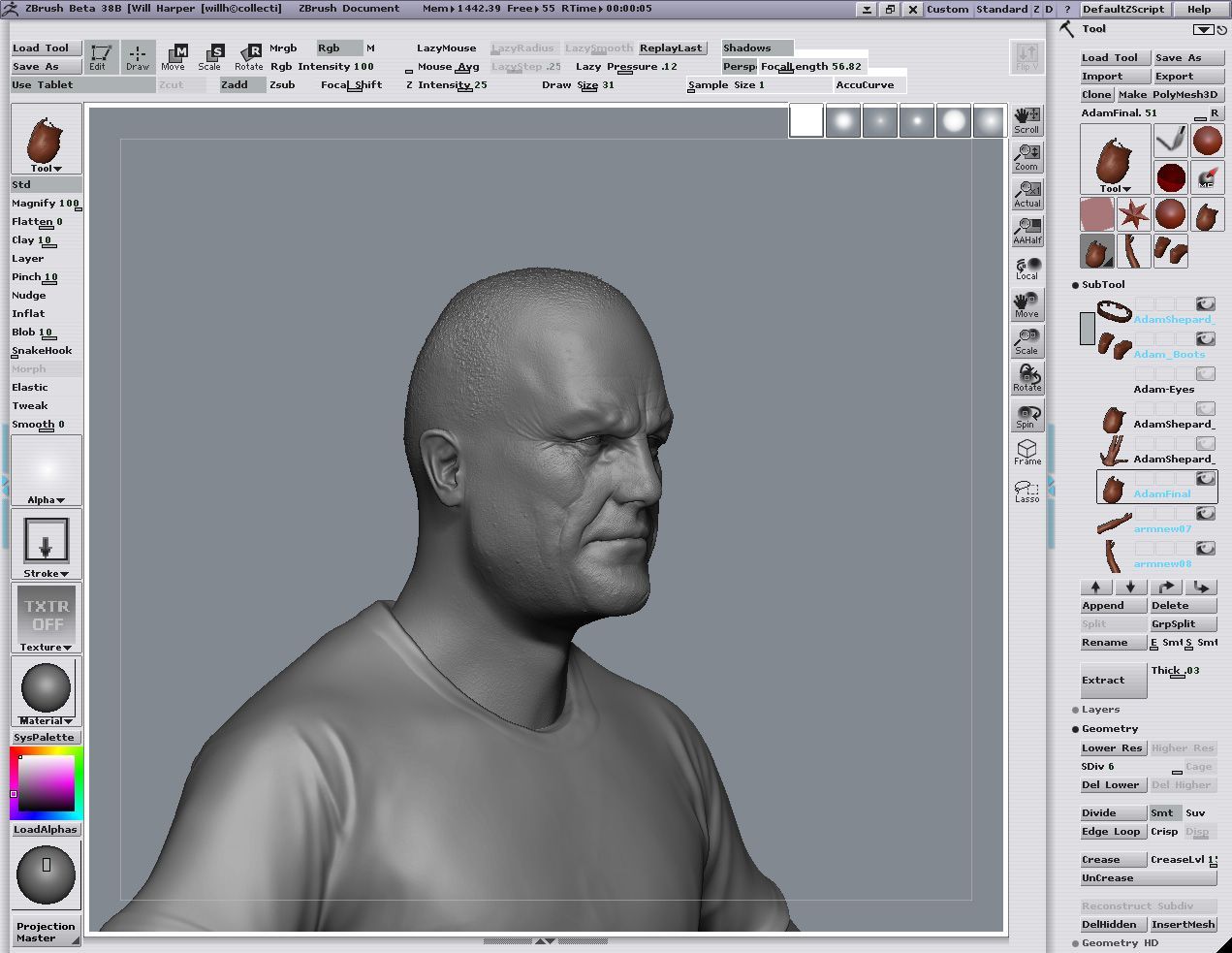
Task: Activate the Draw mode icon
Action: tap(138, 56)
